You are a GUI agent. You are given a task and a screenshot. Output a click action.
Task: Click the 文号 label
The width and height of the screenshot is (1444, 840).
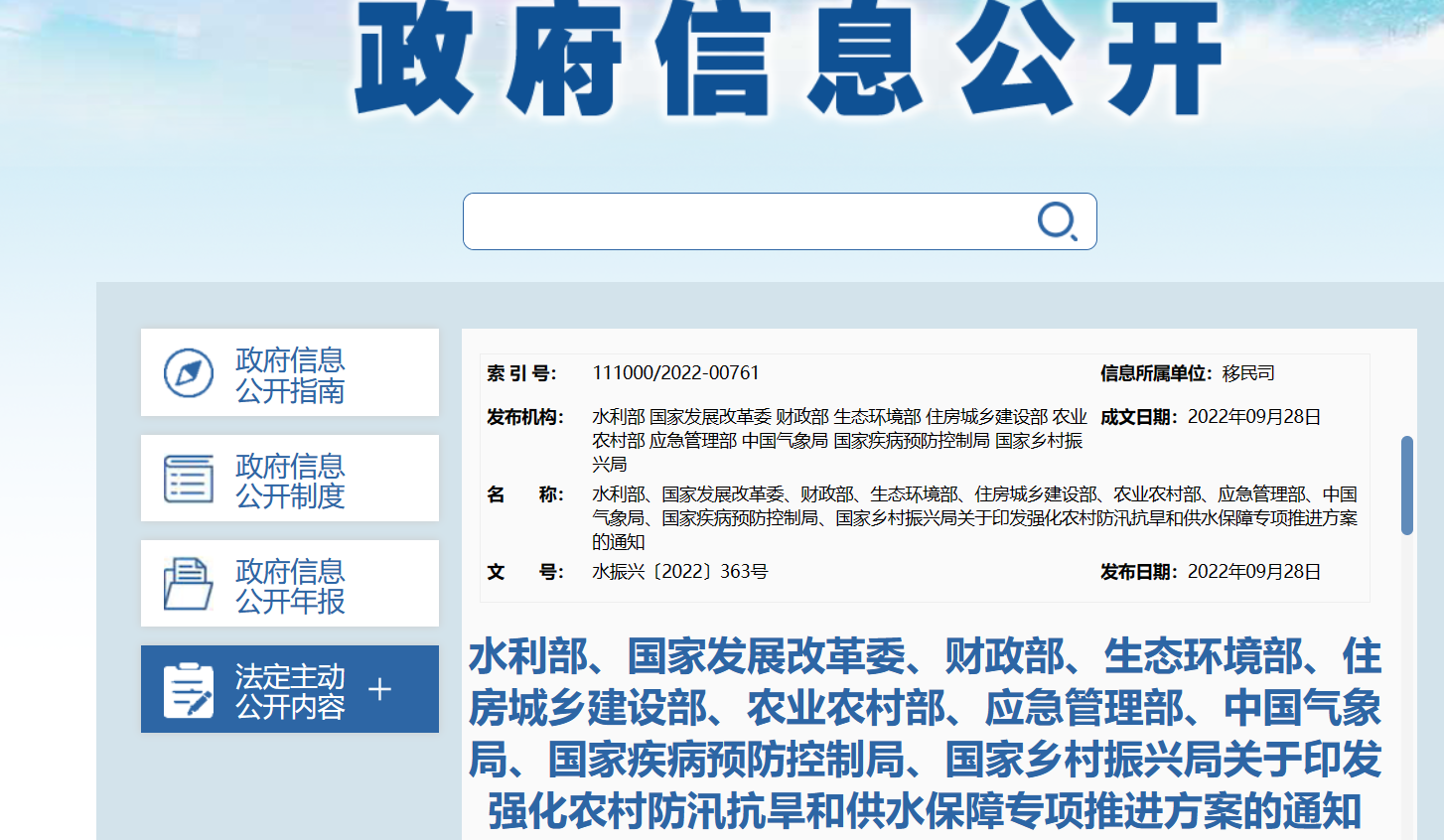pyautogui.click(x=525, y=572)
